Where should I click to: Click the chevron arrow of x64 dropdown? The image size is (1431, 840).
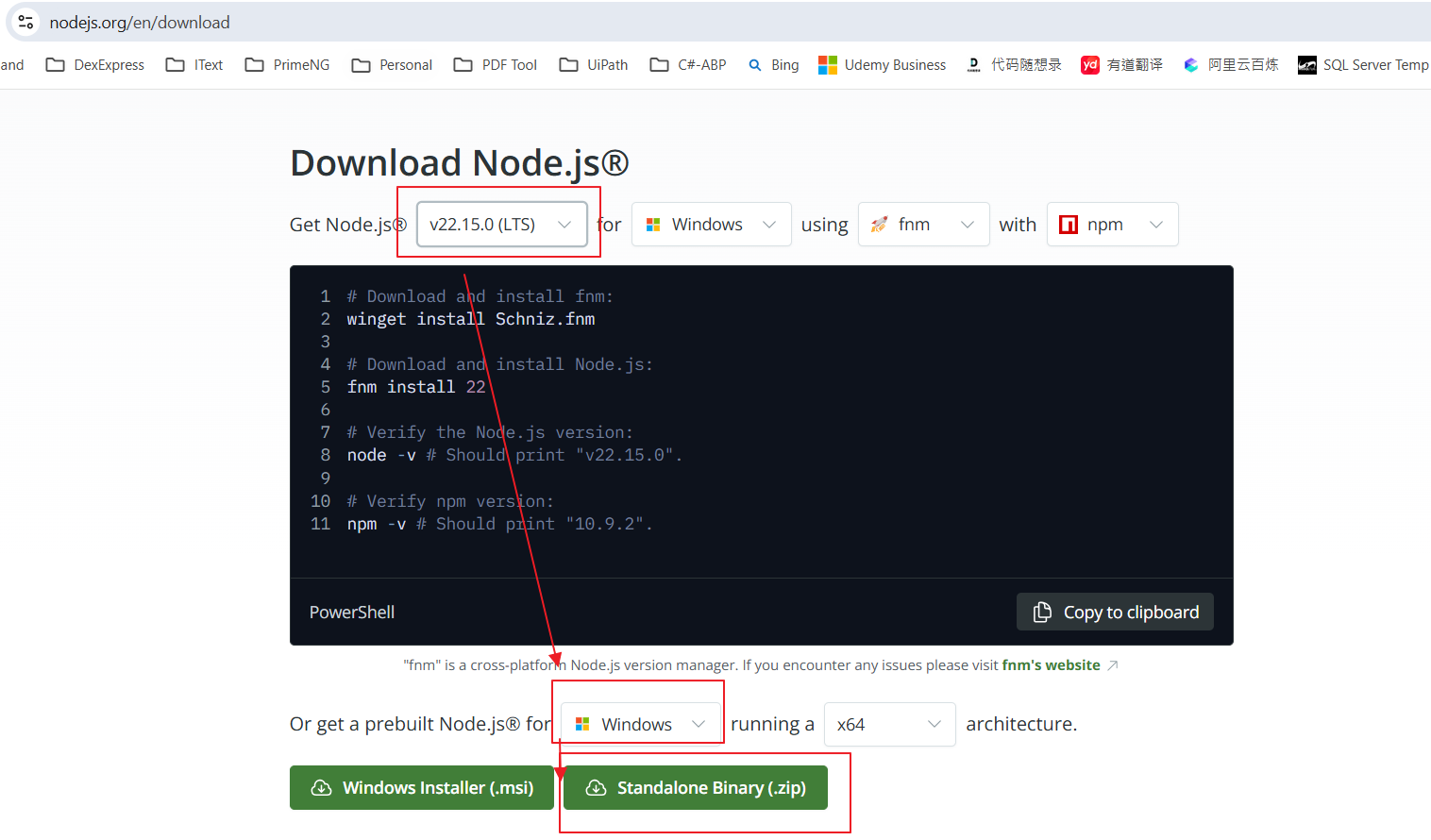pos(934,724)
